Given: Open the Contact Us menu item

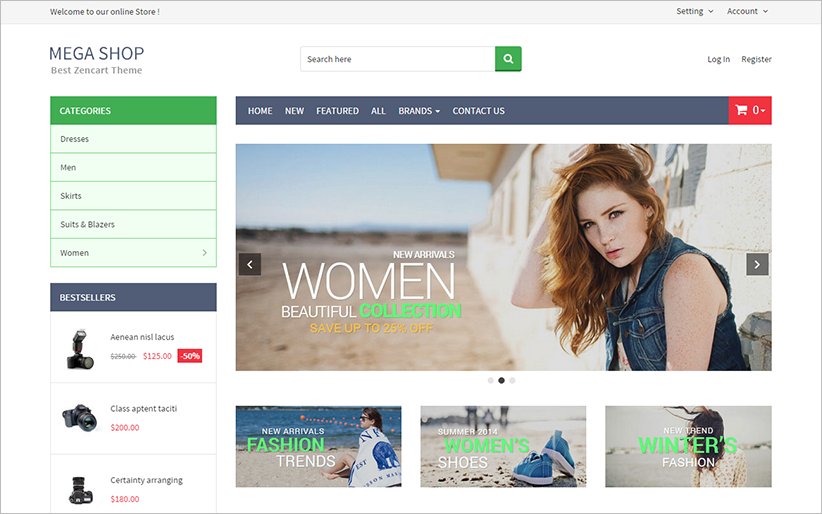Looking at the screenshot, I should tap(479, 111).
